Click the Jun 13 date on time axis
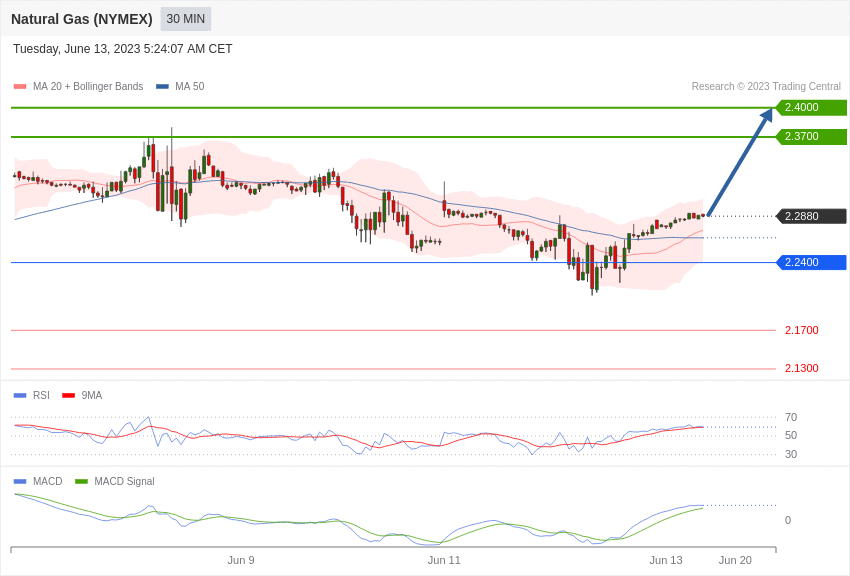This screenshot has height=576, width=850. 666,560
